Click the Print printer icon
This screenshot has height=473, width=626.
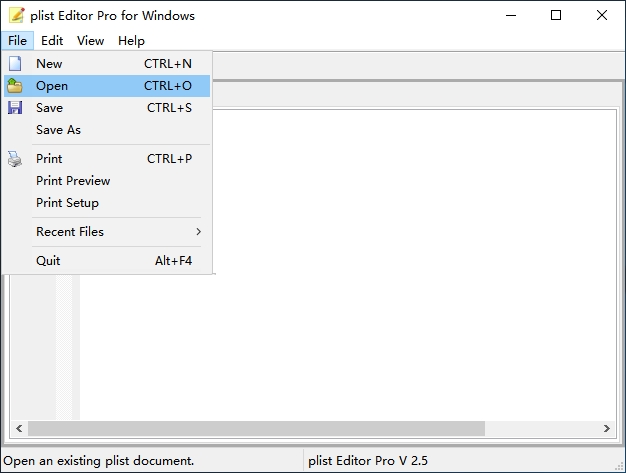pos(15,159)
